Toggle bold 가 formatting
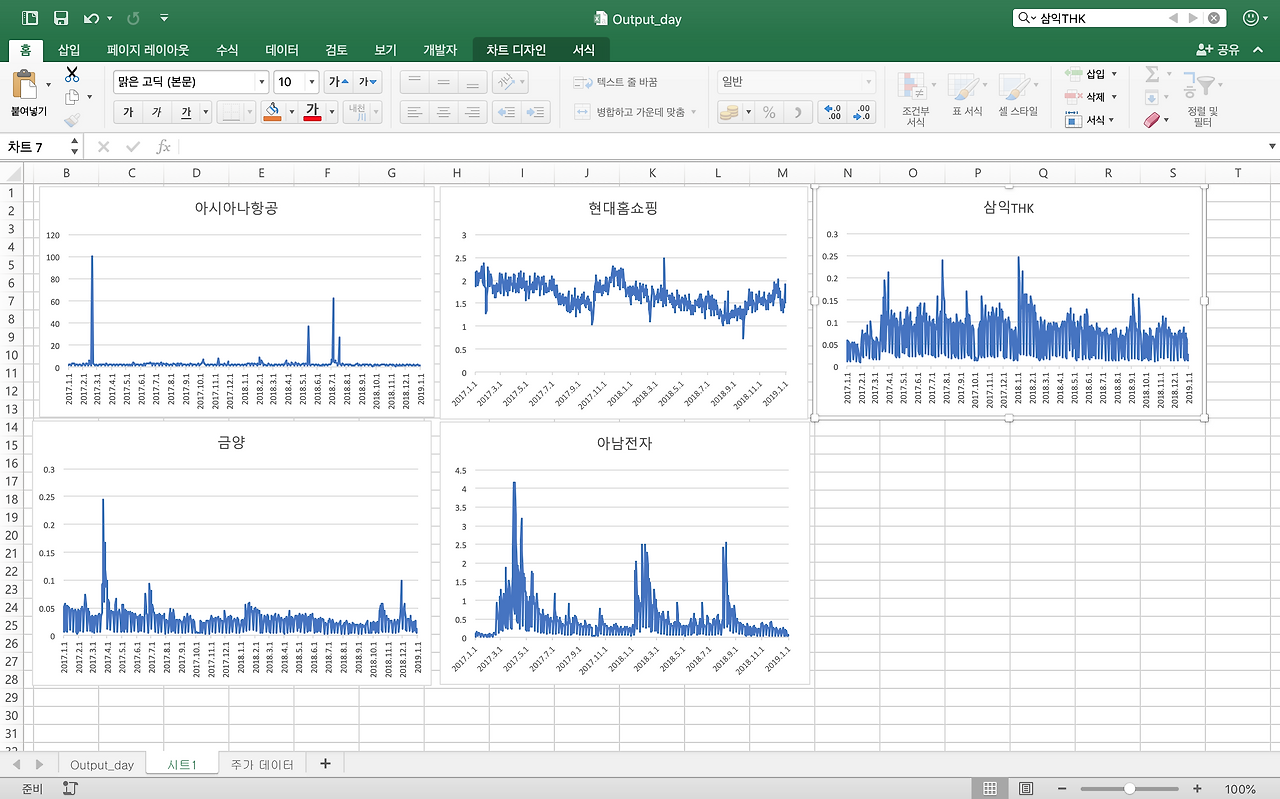The image size is (1280, 799). pyautogui.click(x=128, y=112)
